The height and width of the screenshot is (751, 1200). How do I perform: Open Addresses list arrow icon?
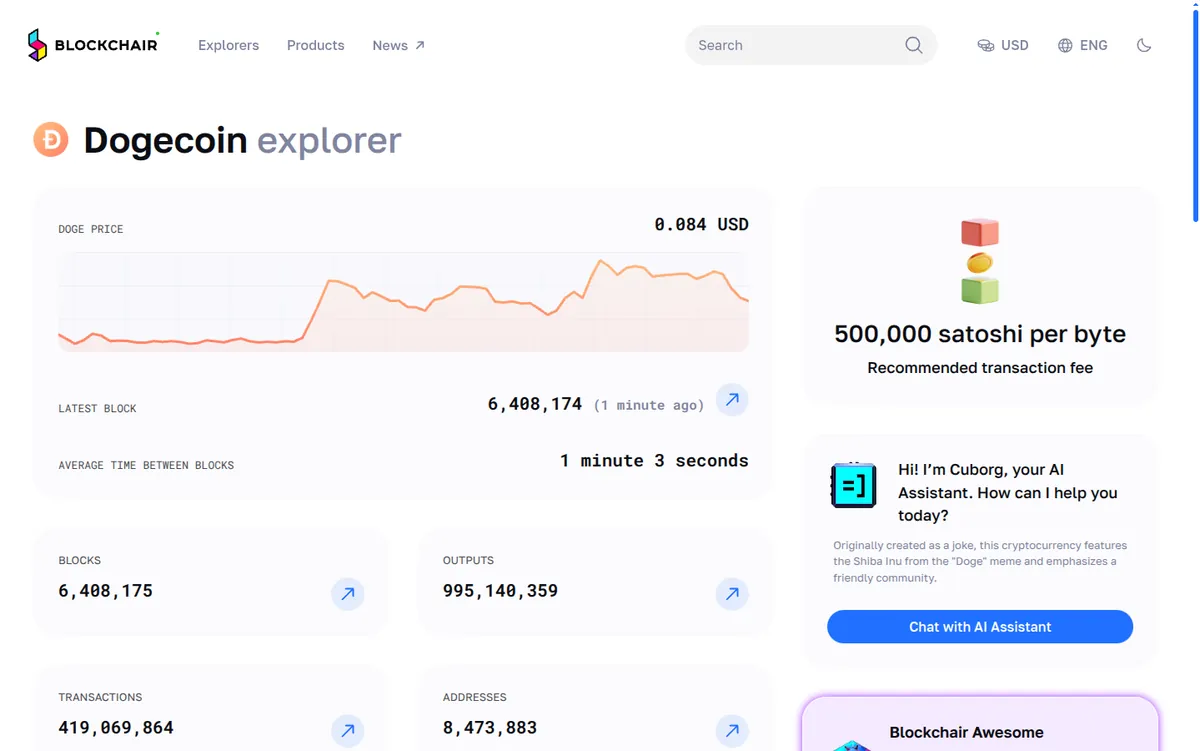(732, 730)
